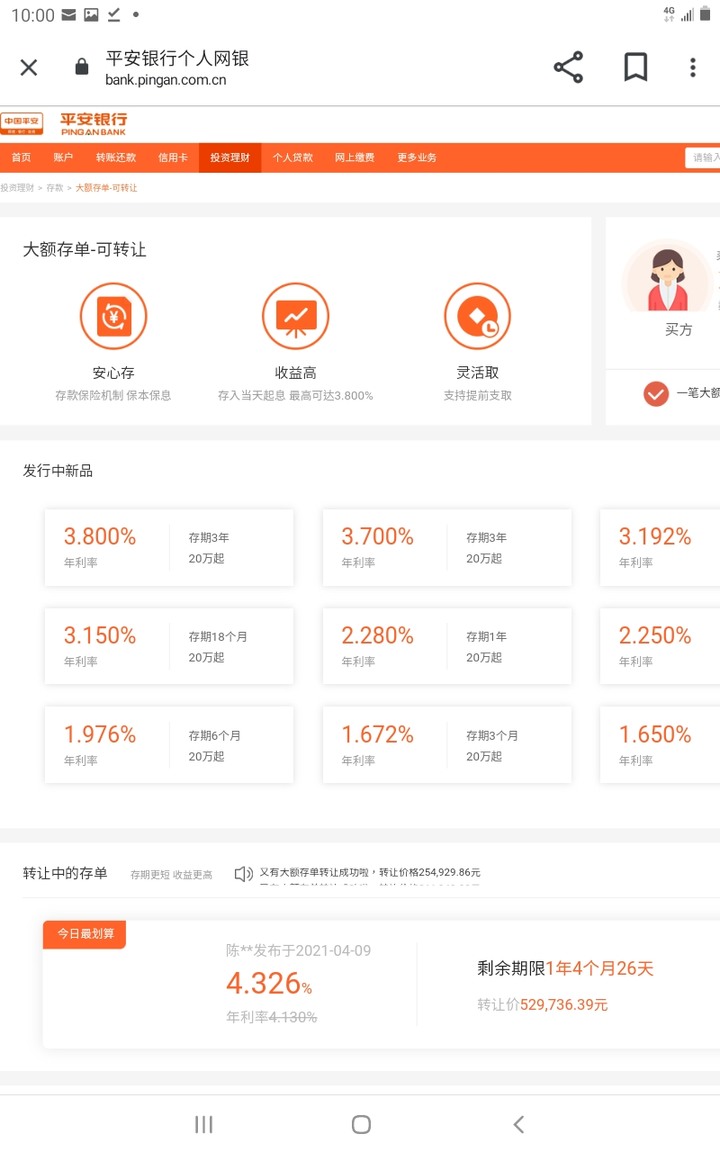
Task: Click the 大额存单-可转让 breadcrumb
Action: 107,188
